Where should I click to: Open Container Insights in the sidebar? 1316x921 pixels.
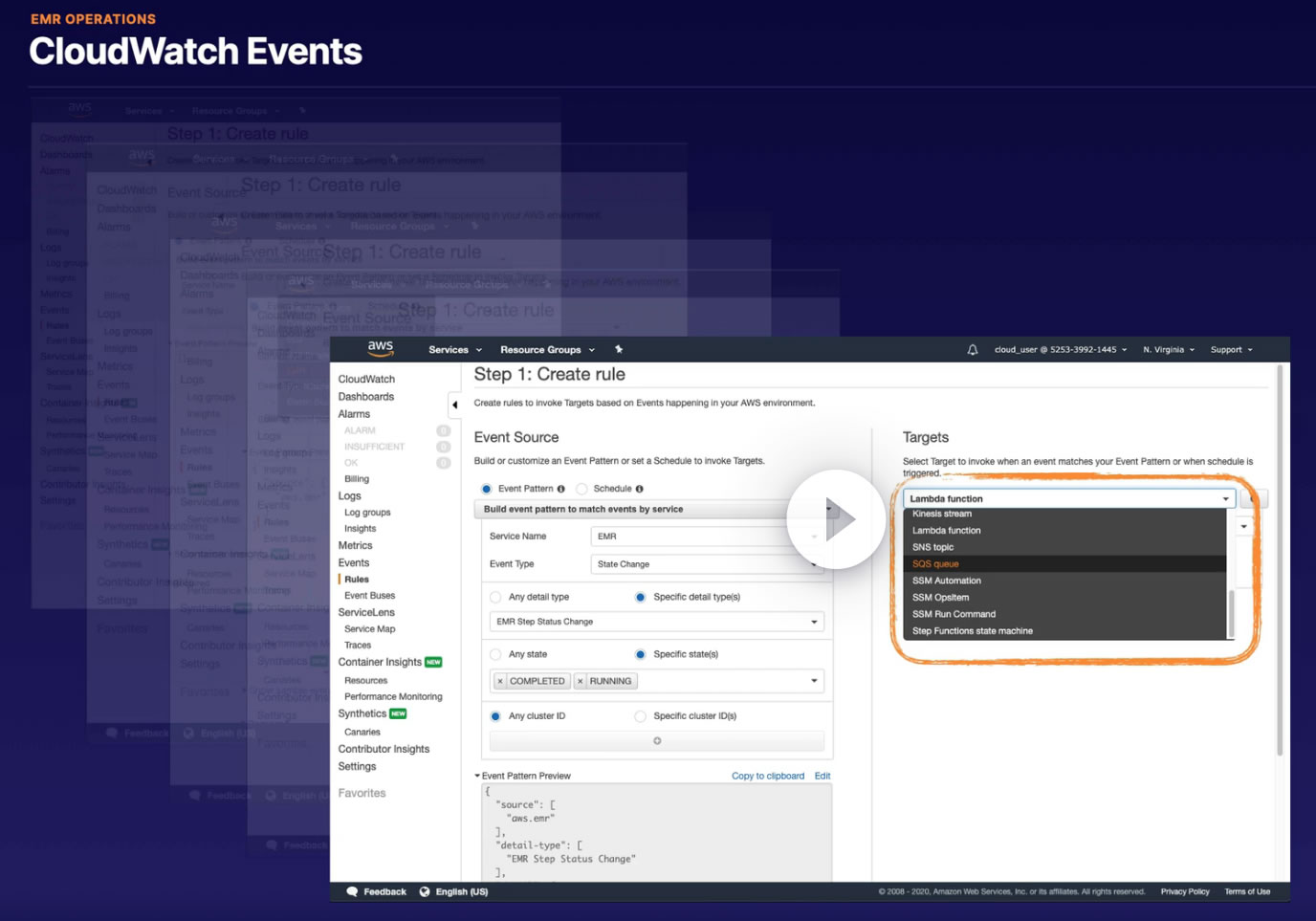point(380,662)
